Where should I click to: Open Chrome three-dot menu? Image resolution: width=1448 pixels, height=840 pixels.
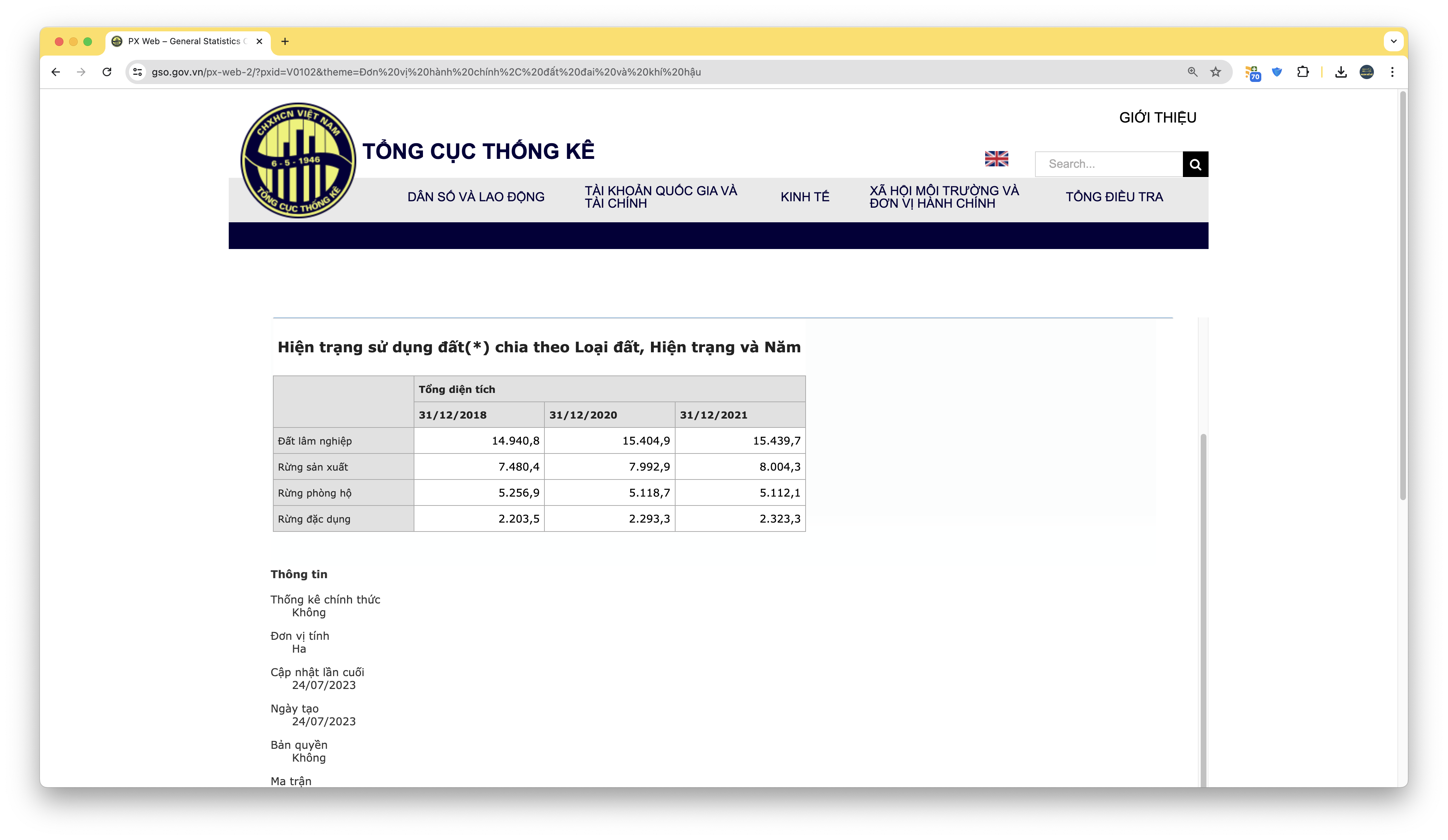pyautogui.click(x=1392, y=72)
